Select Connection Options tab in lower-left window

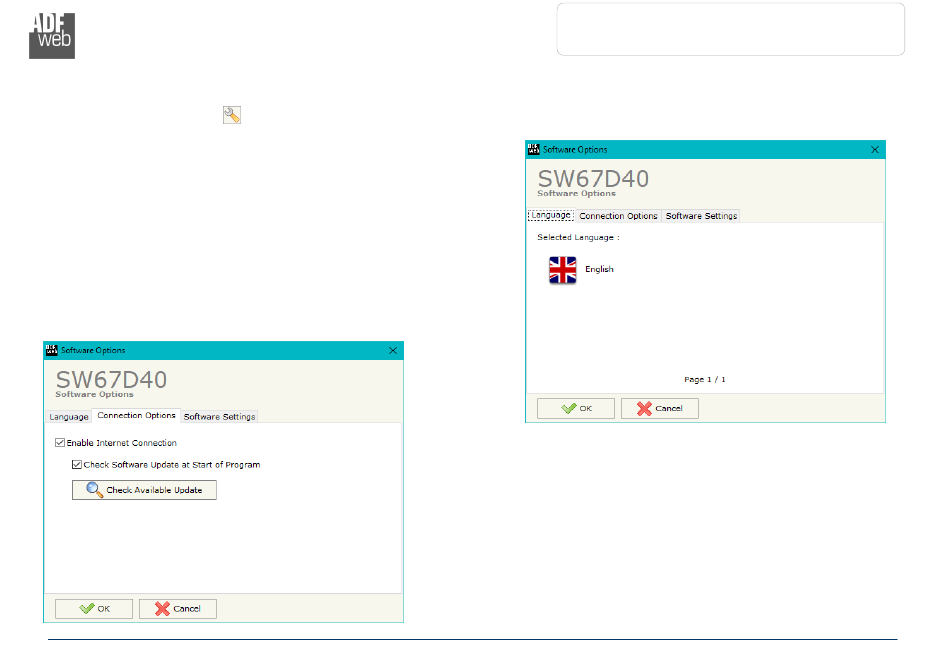click(x=136, y=416)
